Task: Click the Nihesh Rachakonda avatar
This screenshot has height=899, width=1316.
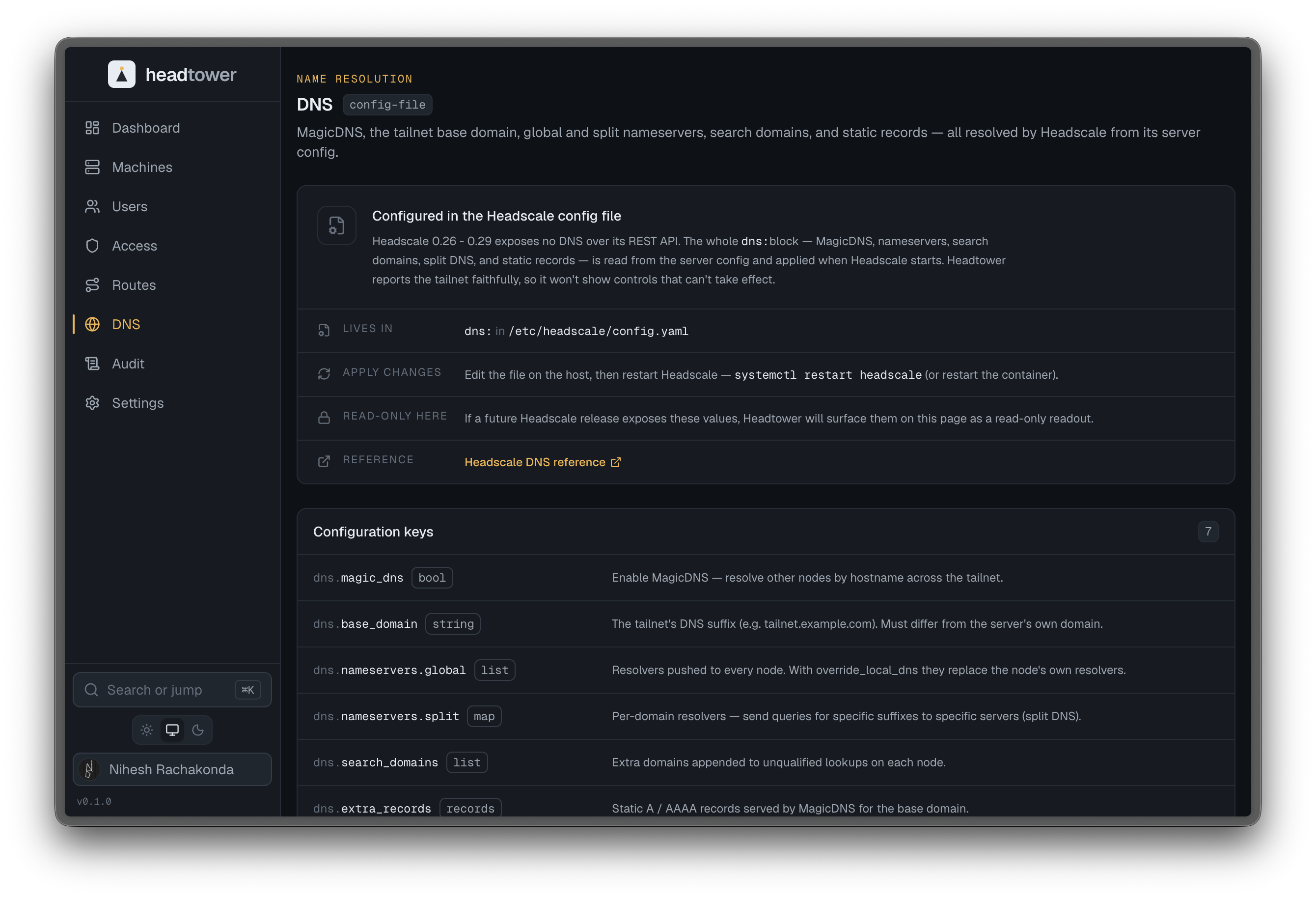Action: pos(89,769)
